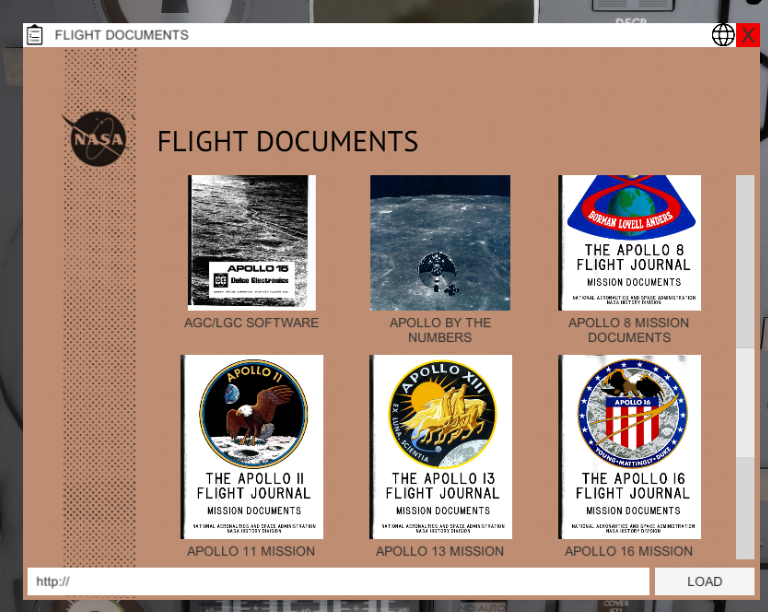Focus the http:// URL input field
Viewport: 768px width, 612px height.
[338, 581]
